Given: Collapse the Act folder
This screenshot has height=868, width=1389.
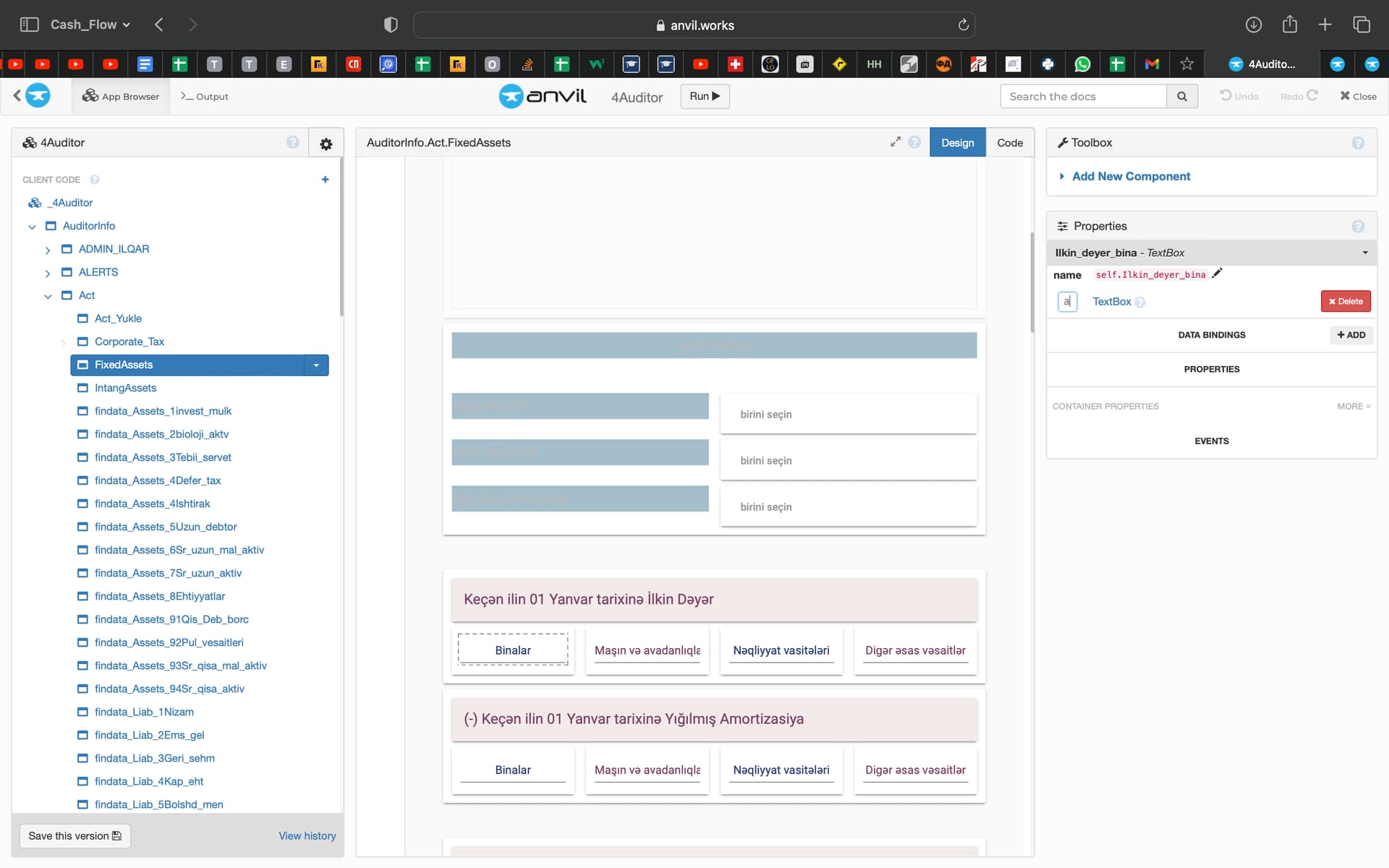Looking at the screenshot, I should pyautogui.click(x=48, y=296).
